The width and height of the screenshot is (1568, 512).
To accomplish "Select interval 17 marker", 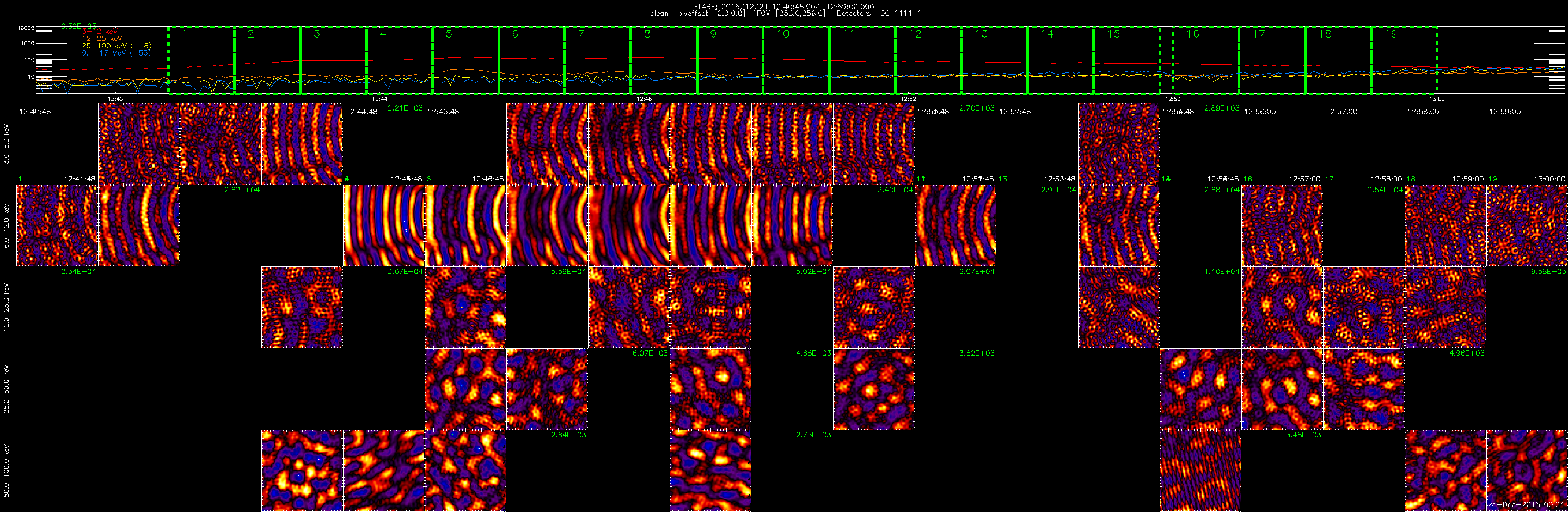I will tap(1259, 34).
